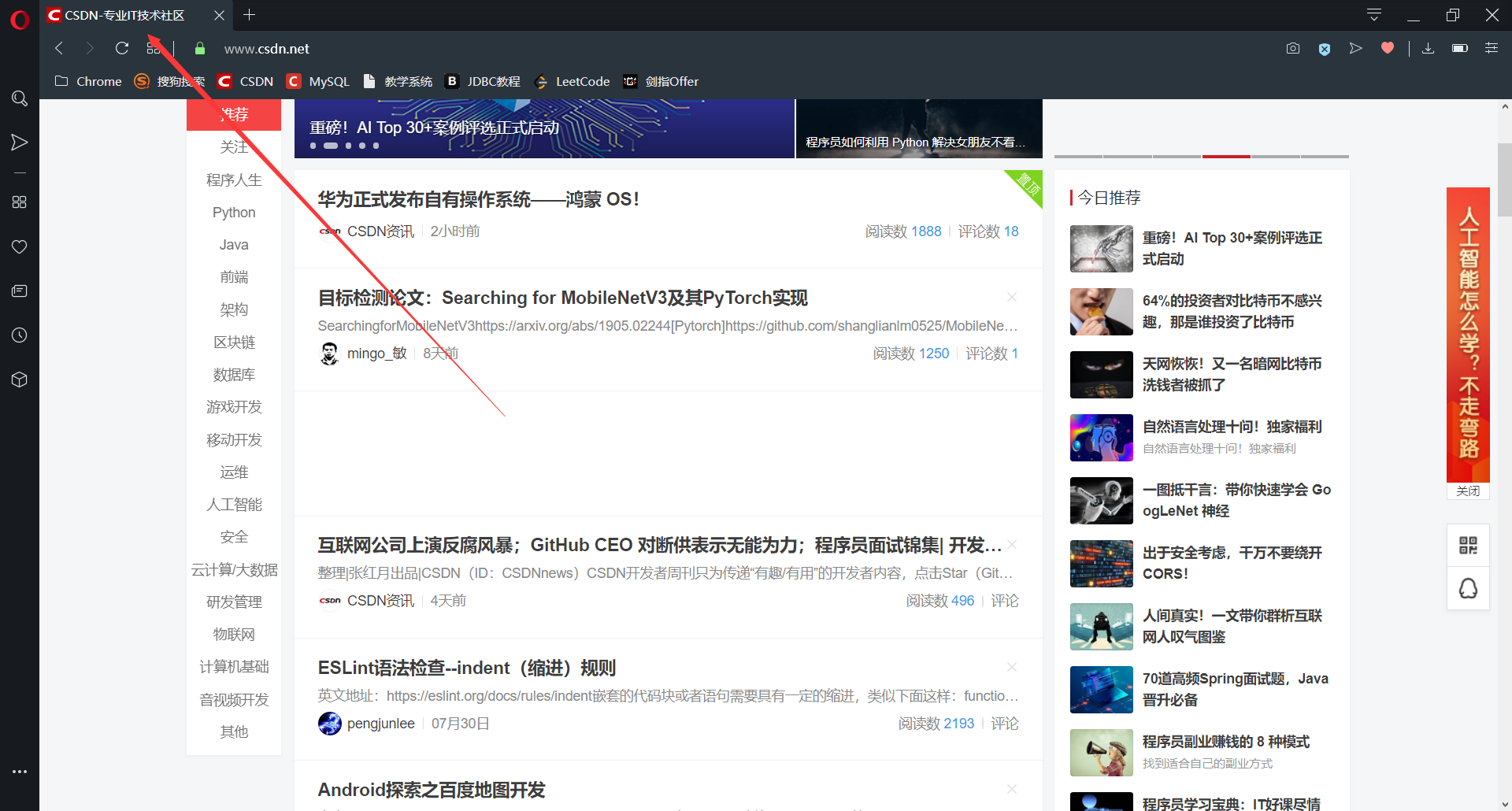
Task: Open the downloads icon
Action: tap(1428, 48)
